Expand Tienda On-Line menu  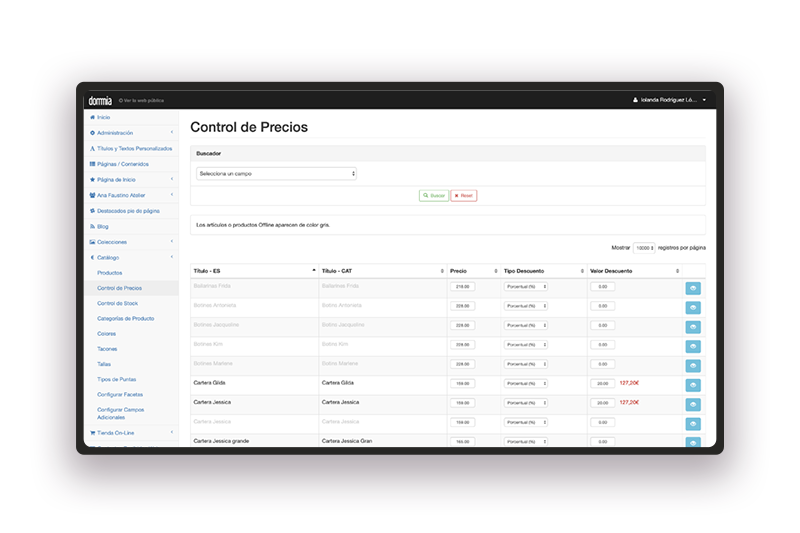click(x=131, y=433)
